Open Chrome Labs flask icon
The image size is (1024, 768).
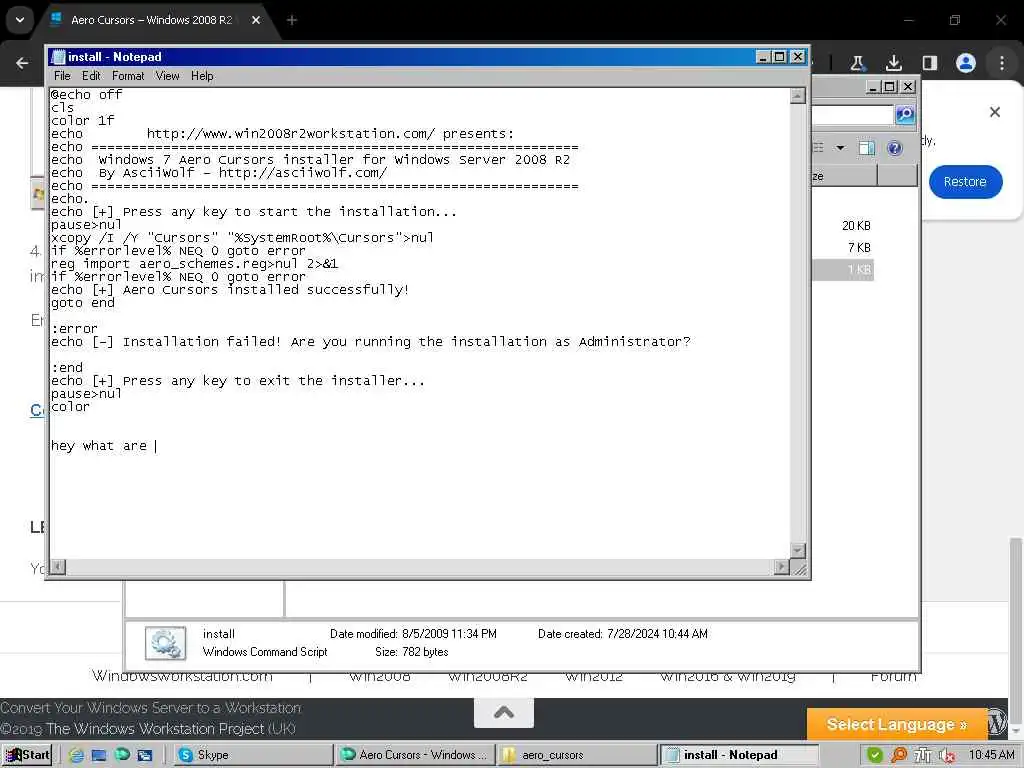[857, 63]
